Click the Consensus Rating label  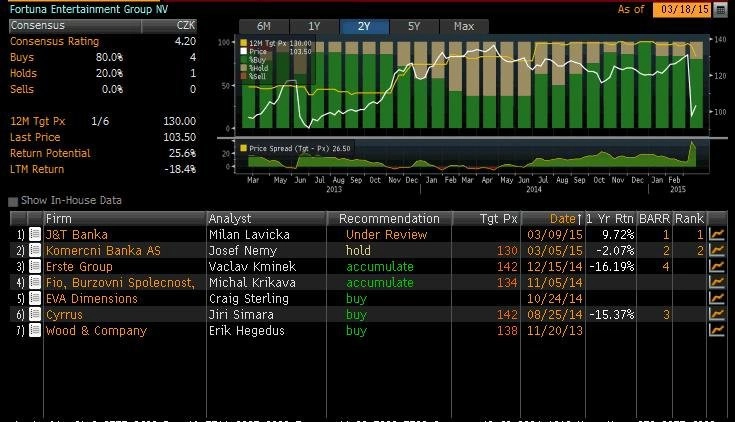(54, 41)
